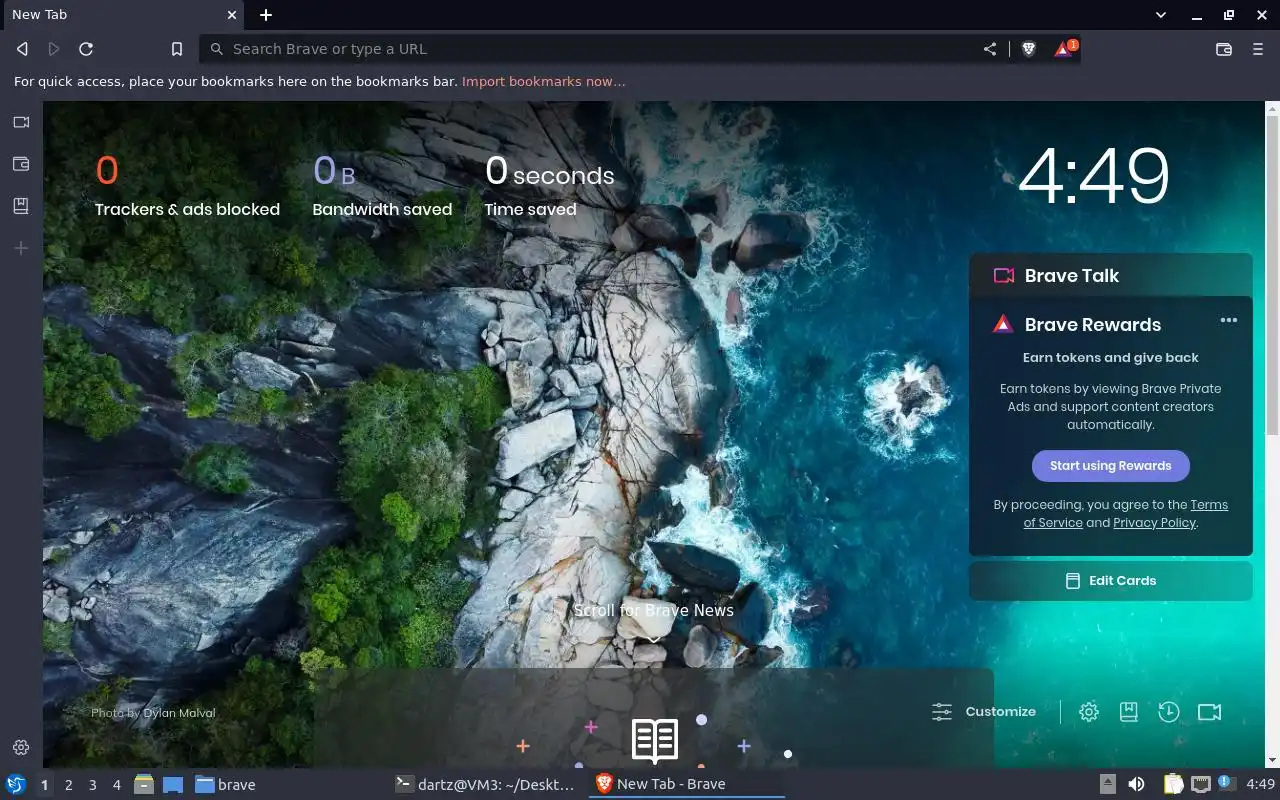Click Import bookmarks now link
This screenshot has width=1280, height=800.
[x=543, y=81]
